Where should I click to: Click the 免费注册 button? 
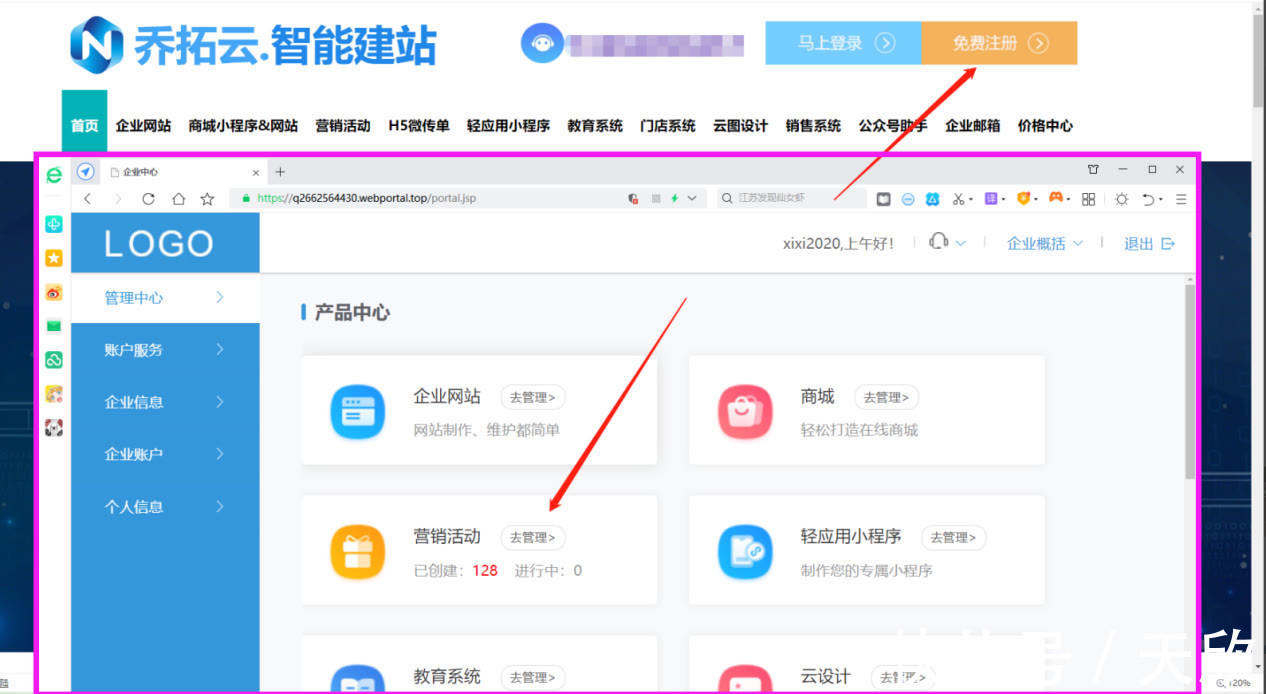pyautogui.click(x=999, y=43)
